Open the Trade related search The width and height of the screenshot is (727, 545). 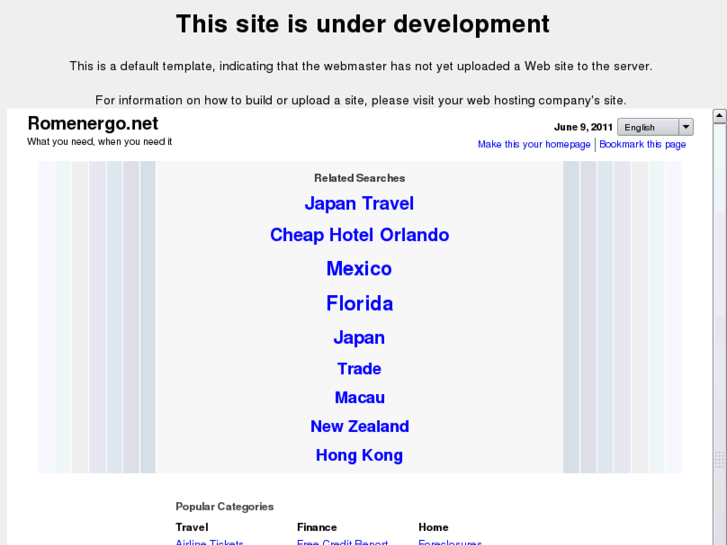point(359,369)
